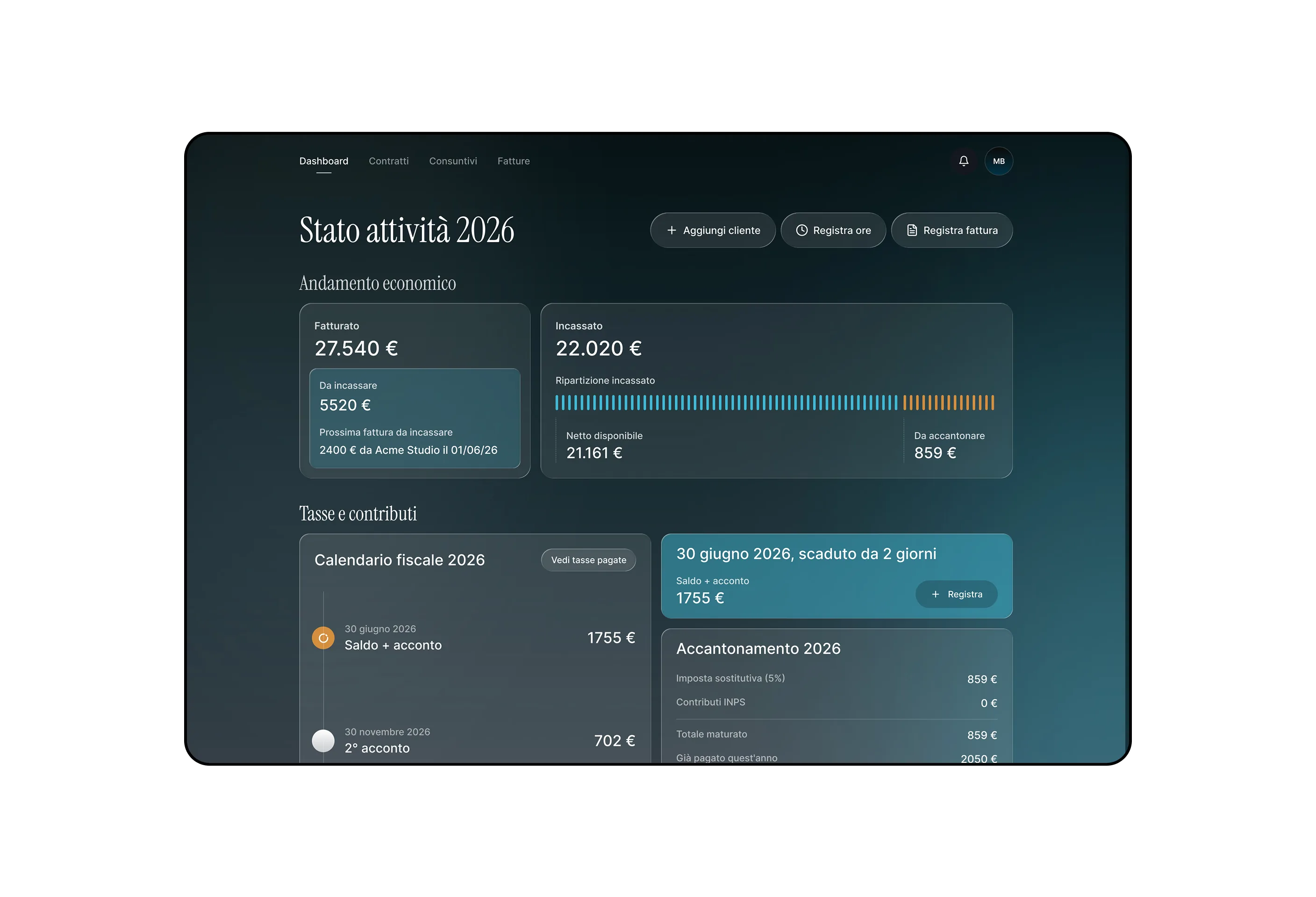This screenshot has height=897, width=1316.
Task: Select the orange Saldo + acconto status marker
Action: click(323, 638)
